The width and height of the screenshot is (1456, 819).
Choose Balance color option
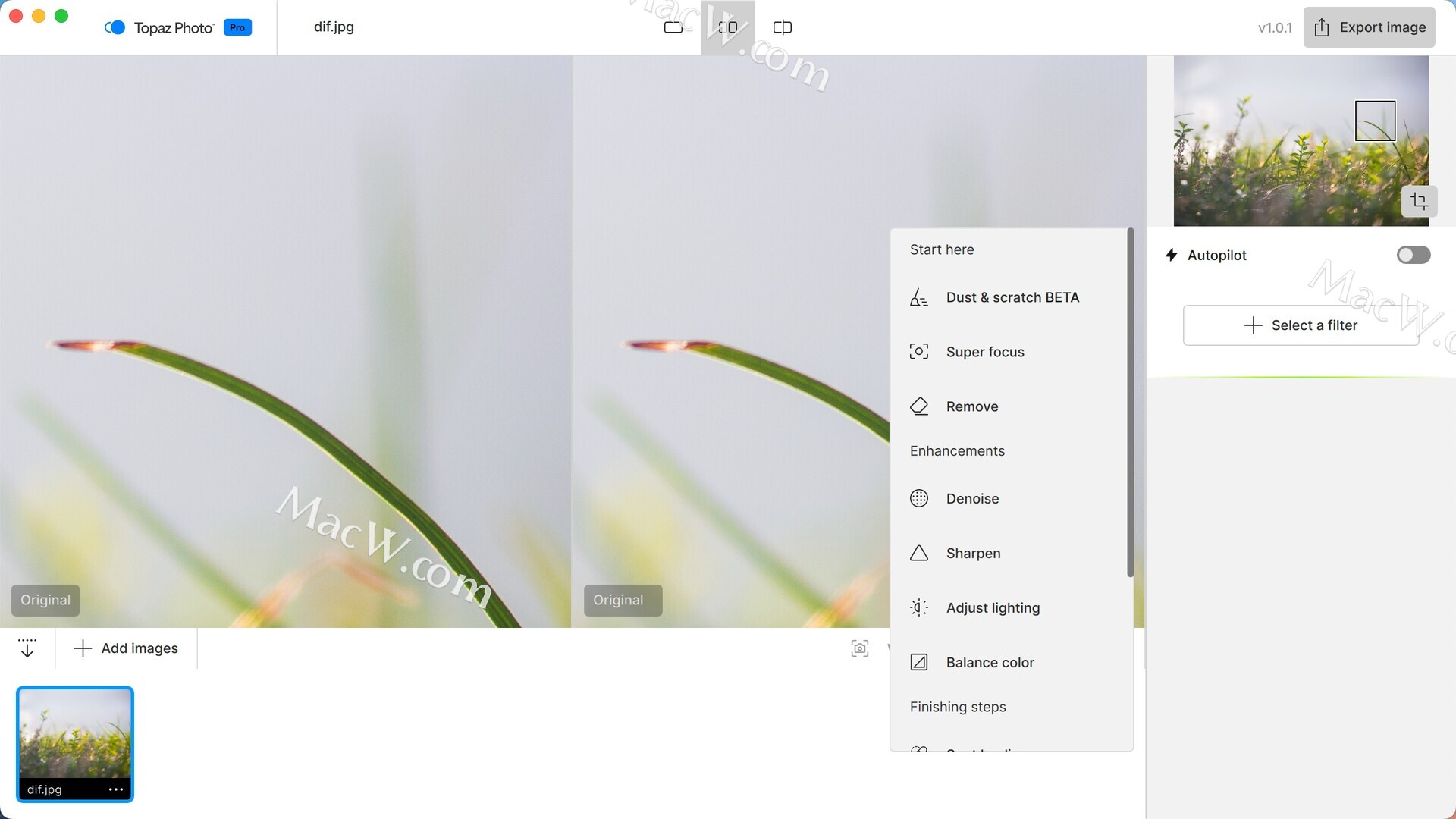990,662
